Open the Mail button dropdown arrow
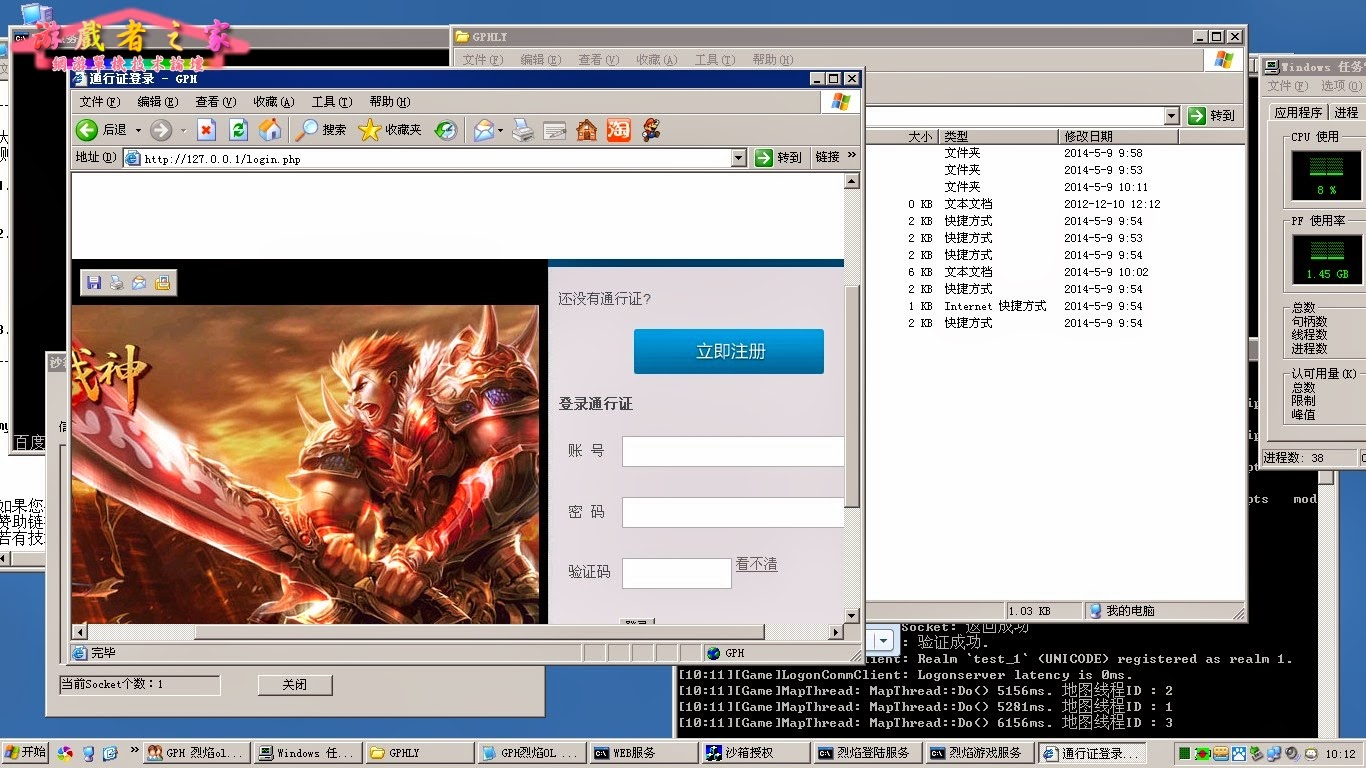The image size is (1366, 768). pyautogui.click(x=500, y=130)
